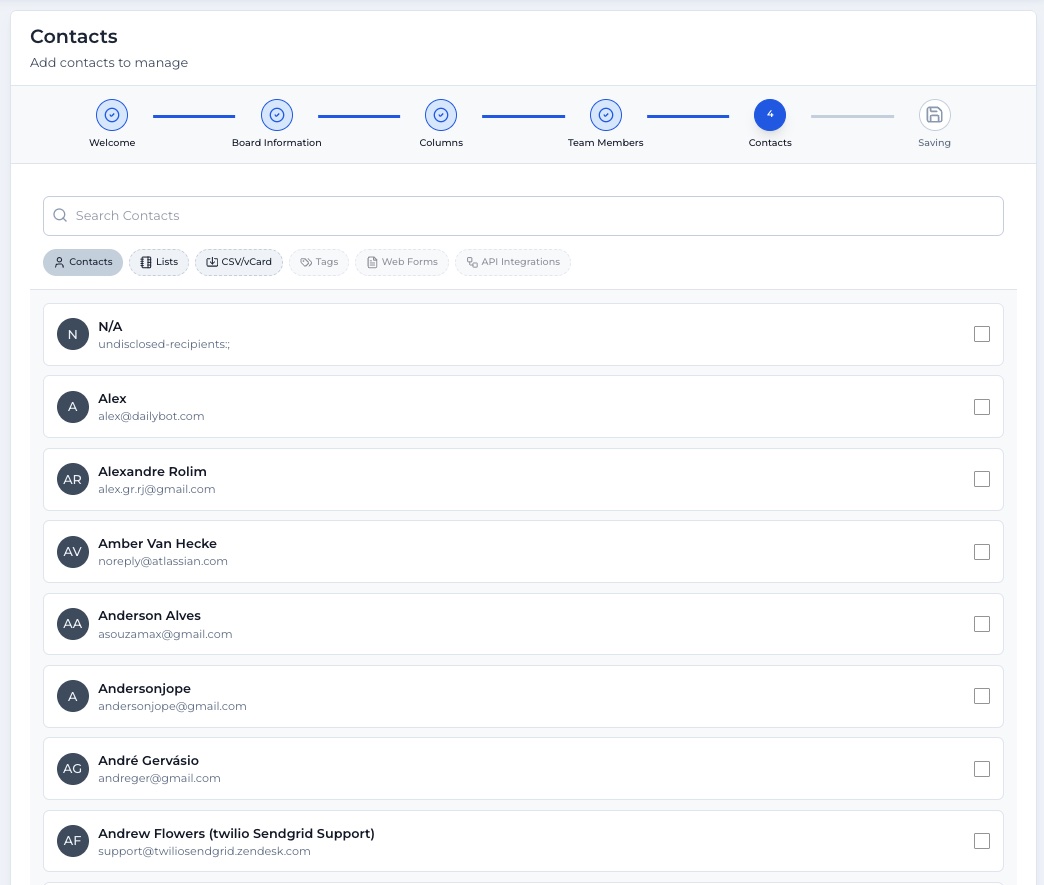Select the Tags tab
1044x885 pixels.
[319, 262]
